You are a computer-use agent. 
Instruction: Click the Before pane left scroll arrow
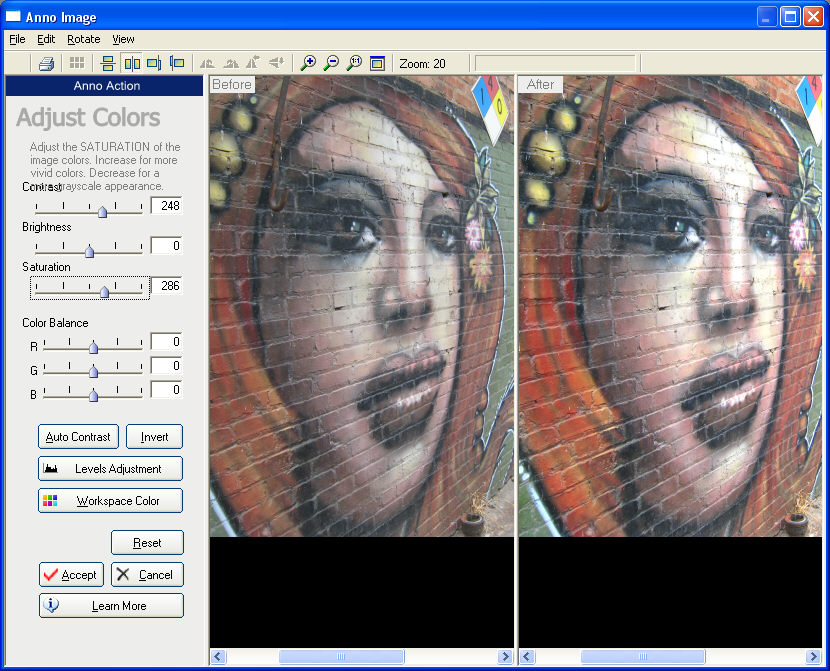pyautogui.click(x=218, y=657)
